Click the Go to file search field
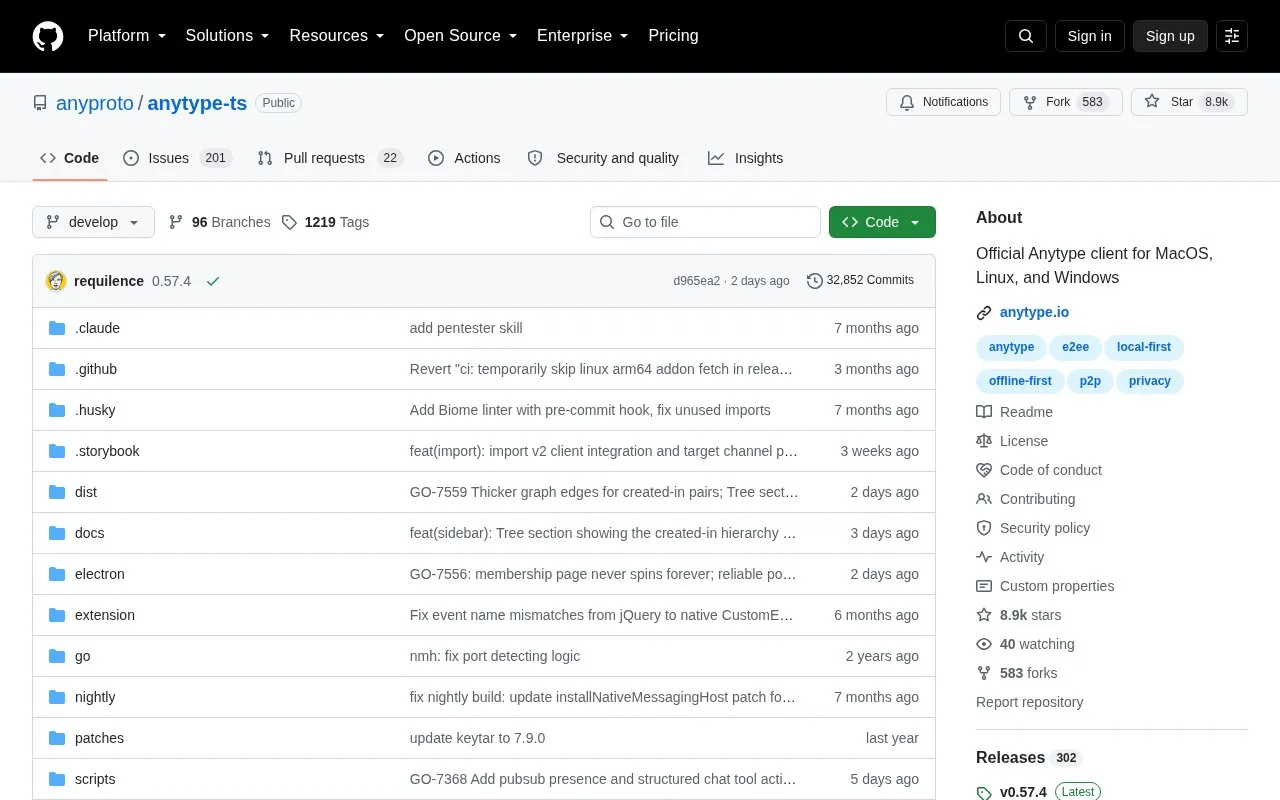Image resolution: width=1280 pixels, height=800 pixels. (x=705, y=222)
